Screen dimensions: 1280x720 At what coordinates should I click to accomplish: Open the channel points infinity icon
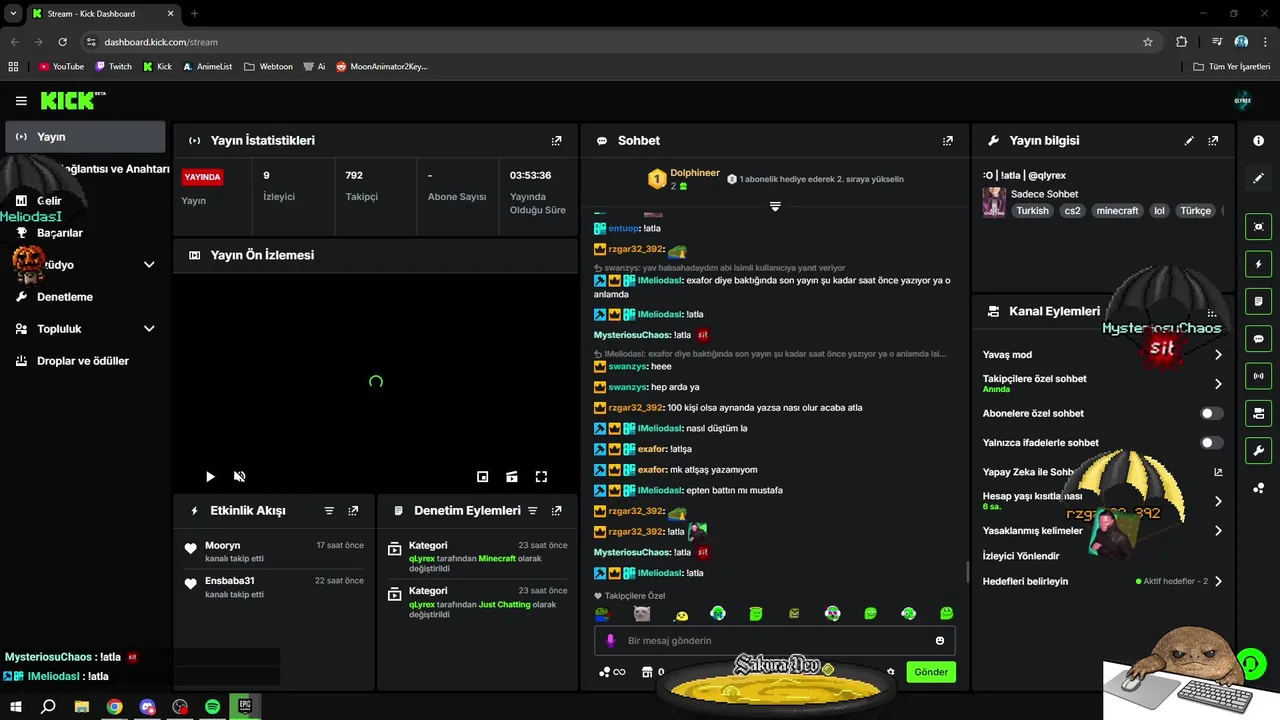(x=612, y=672)
